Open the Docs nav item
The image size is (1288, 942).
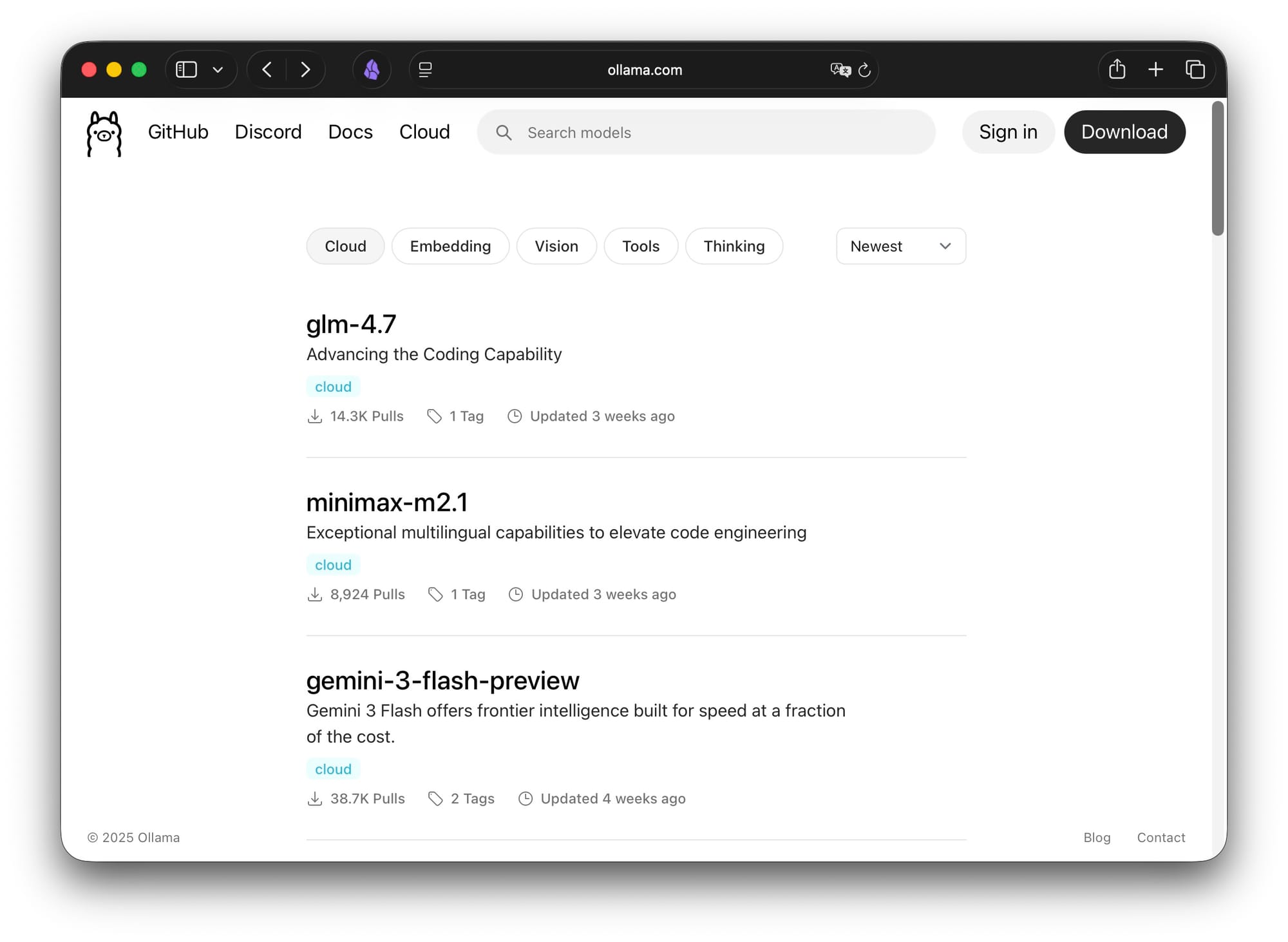point(350,132)
